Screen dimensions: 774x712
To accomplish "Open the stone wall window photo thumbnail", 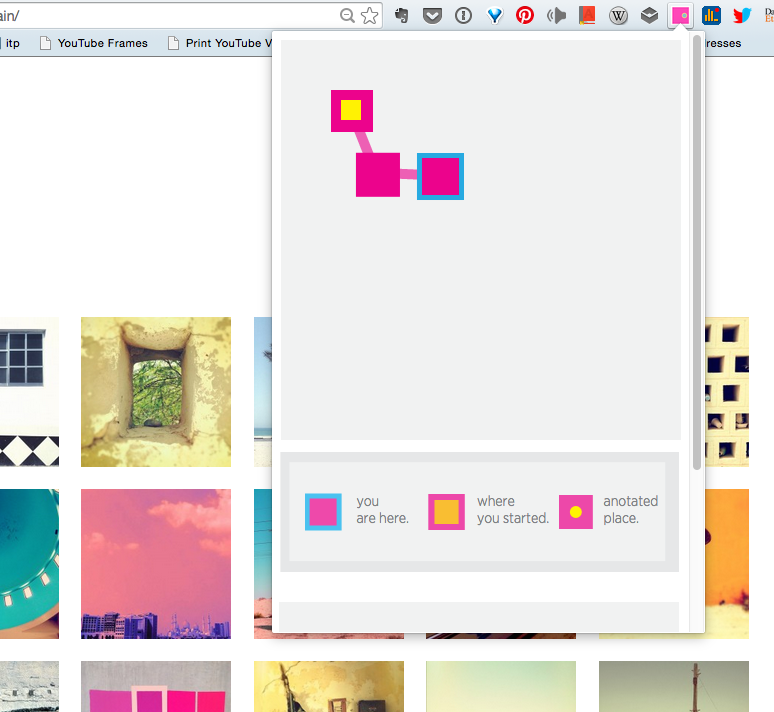I will (x=156, y=392).
